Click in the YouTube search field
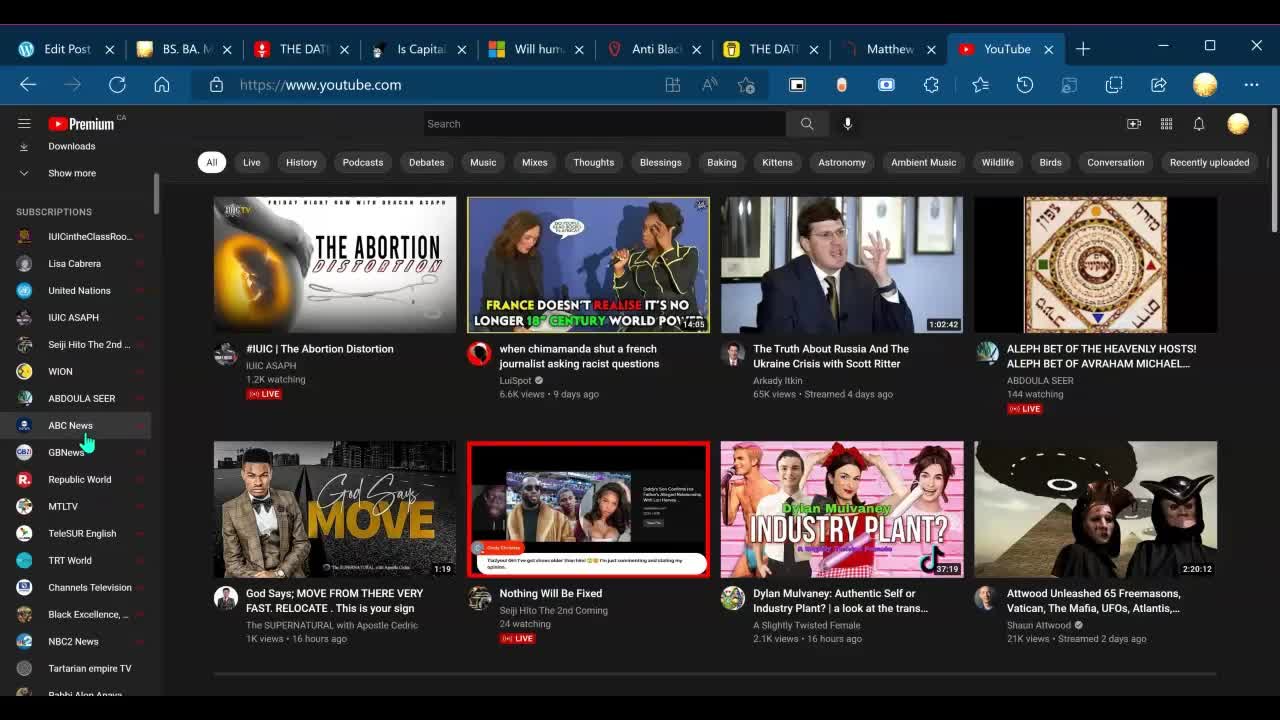This screenshot has width=1280, height=720. [604, 124]
